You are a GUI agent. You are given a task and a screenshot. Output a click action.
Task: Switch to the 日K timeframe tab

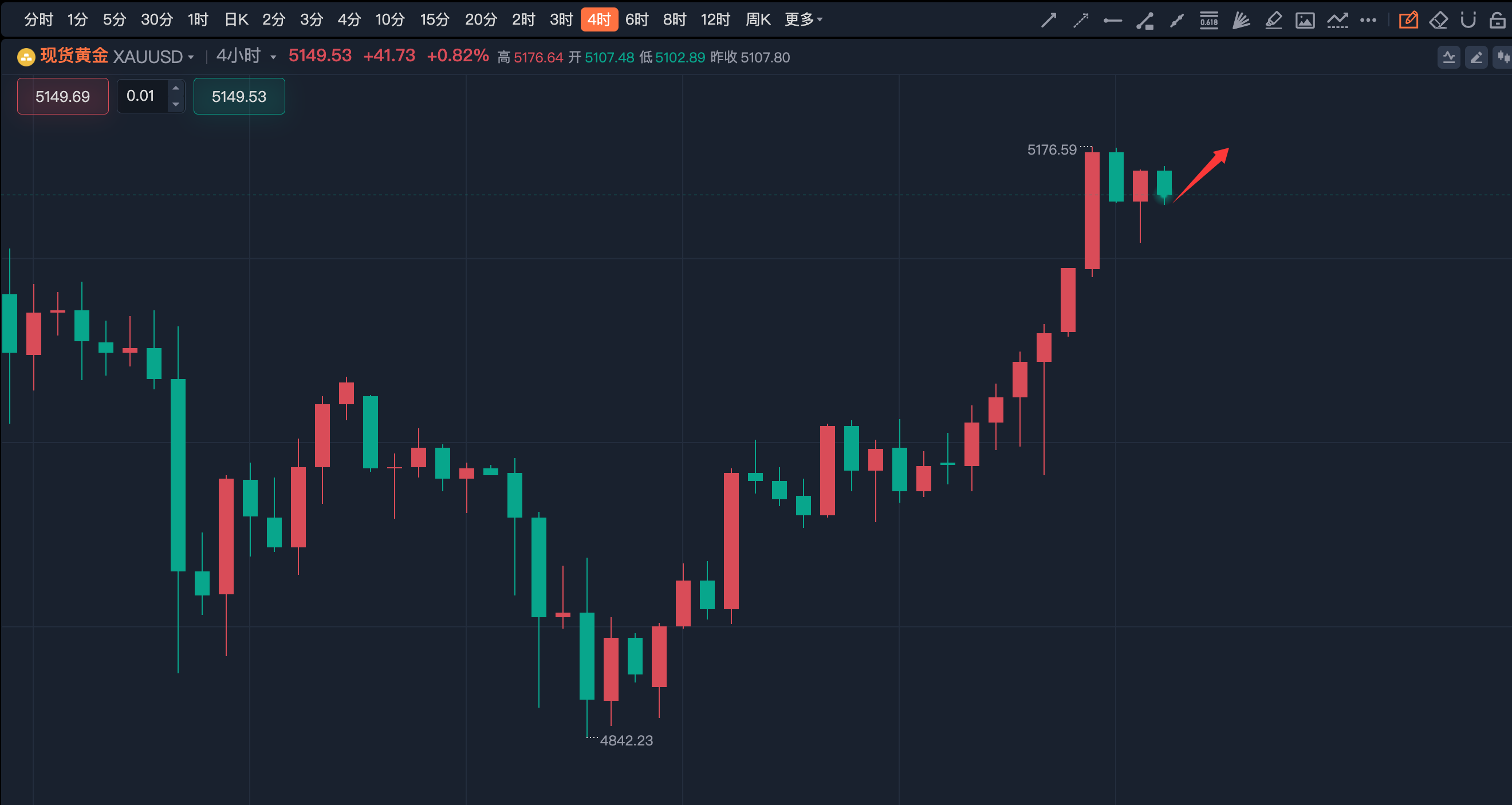tap(236, 19)
